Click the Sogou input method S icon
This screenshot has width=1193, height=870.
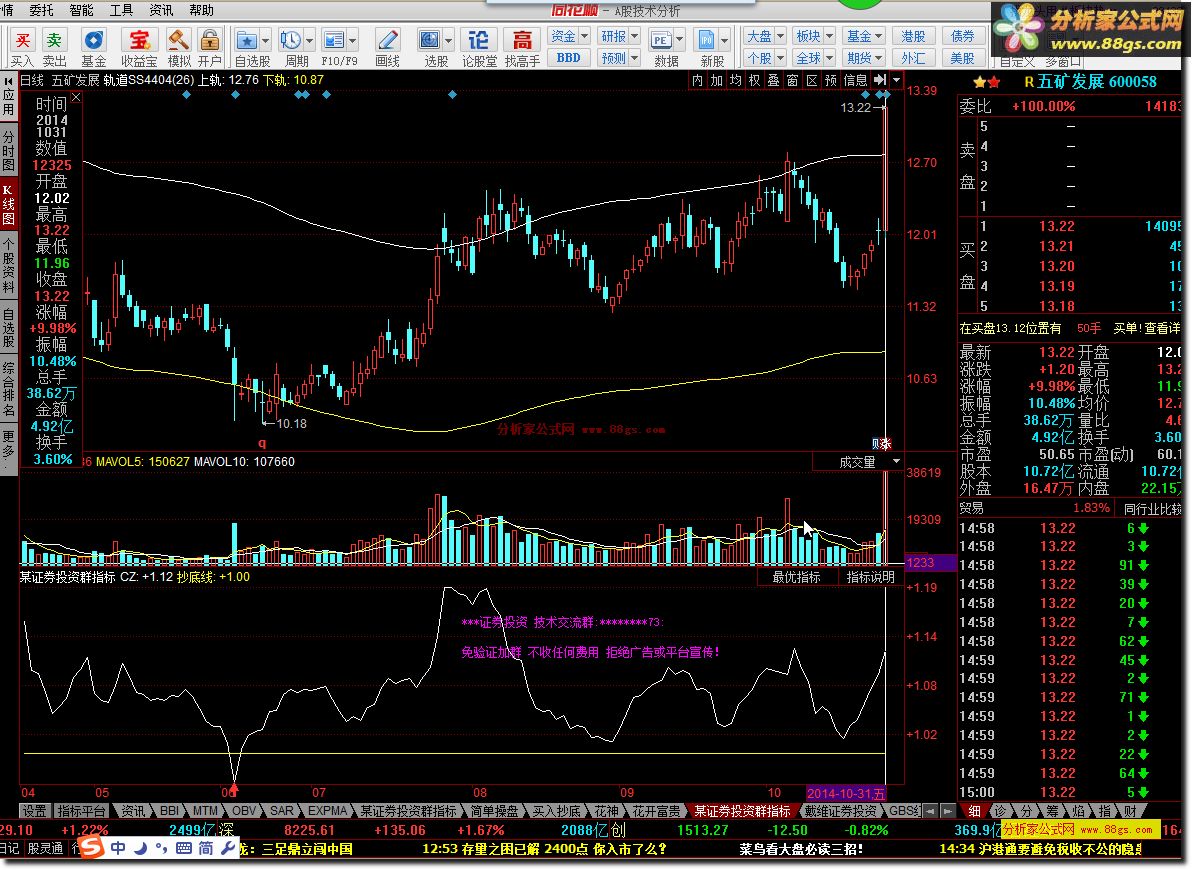pos(91,847)
